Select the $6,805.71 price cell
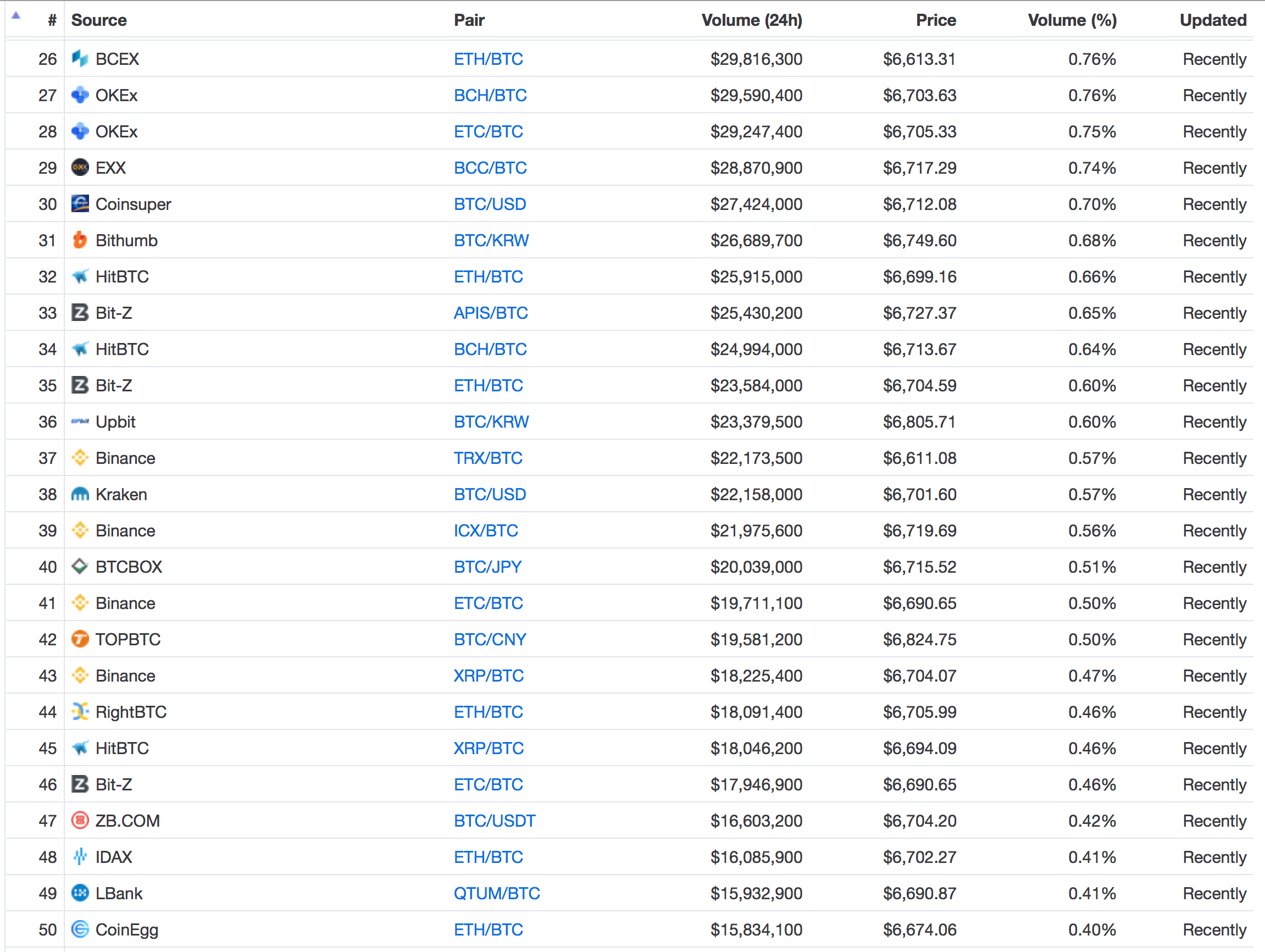The width and height of the screenshot is (1265, 952). tap(919, 422)
